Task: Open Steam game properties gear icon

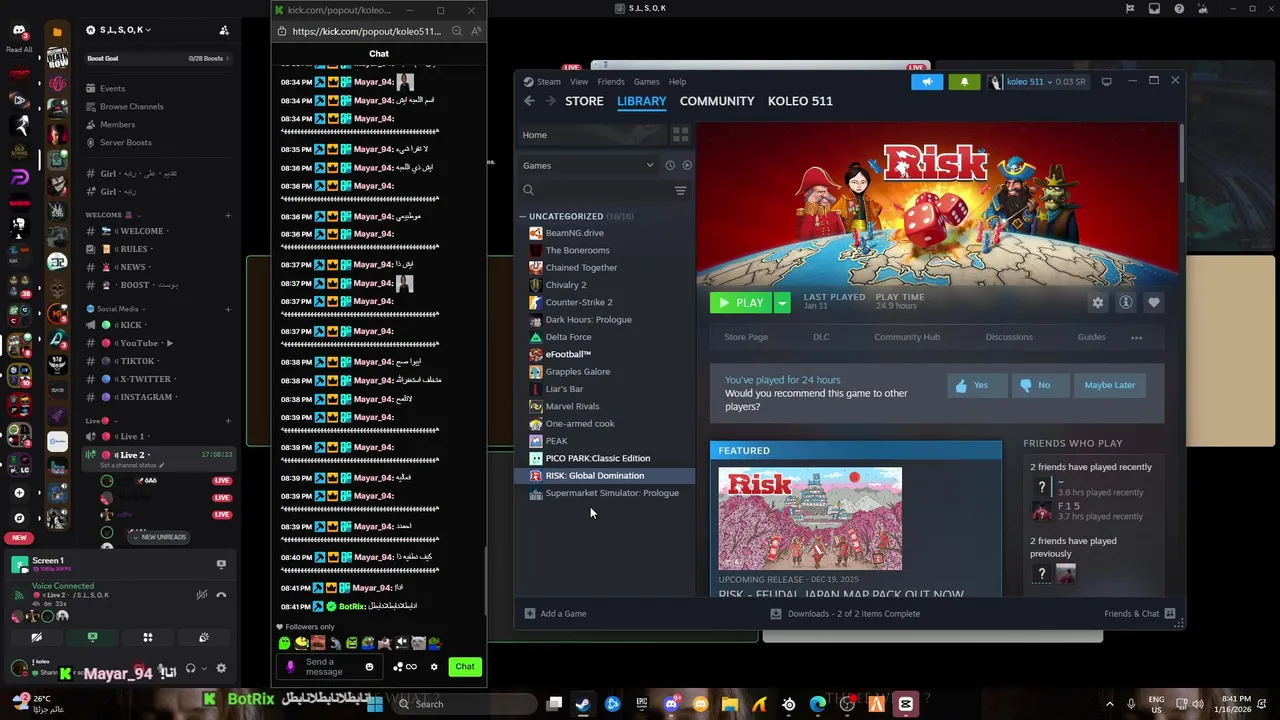Action: [1098, 303]
